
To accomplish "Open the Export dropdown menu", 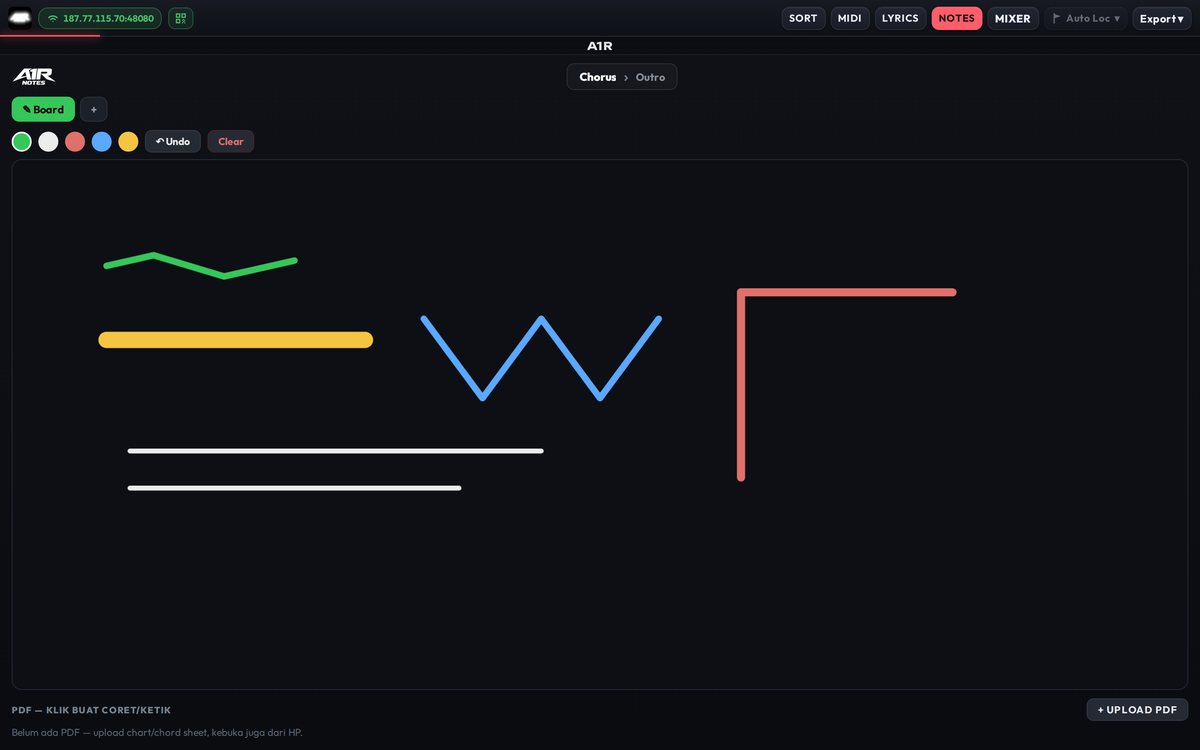I will (1162, 18).
